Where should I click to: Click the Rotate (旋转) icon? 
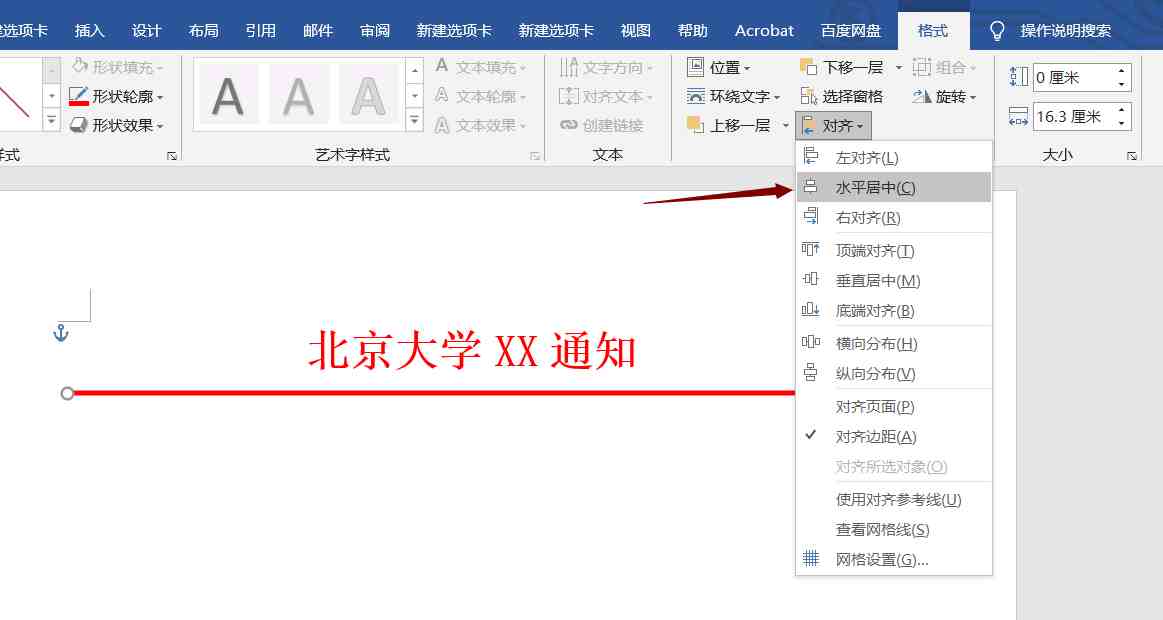click(x=922, y=96)
